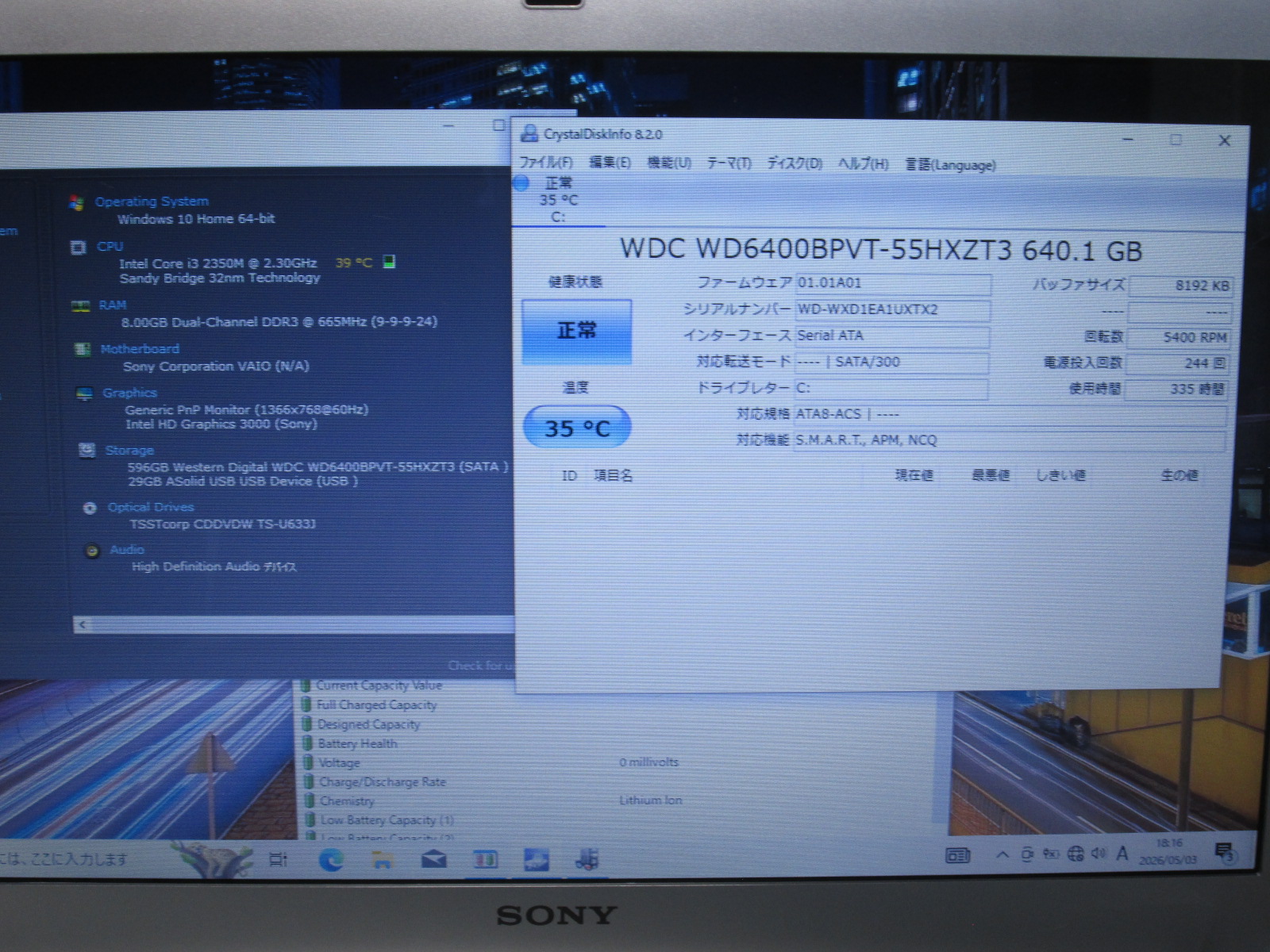Screen dimensions: 1270x952
Task: Open the 言語(Language) menu
Action: (x=951, y=165)
